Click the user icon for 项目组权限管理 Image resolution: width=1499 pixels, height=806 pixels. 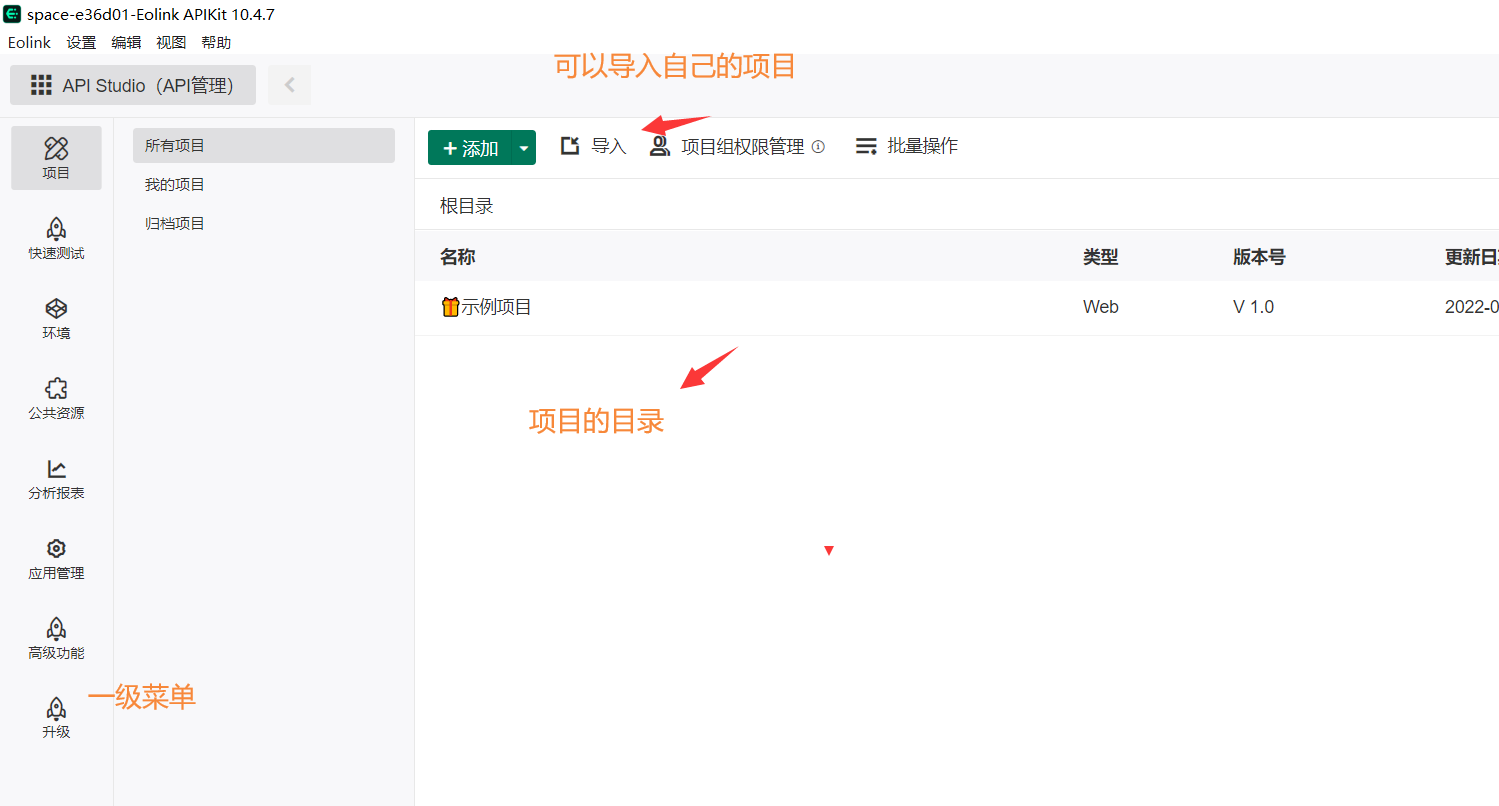coord(660,146)
